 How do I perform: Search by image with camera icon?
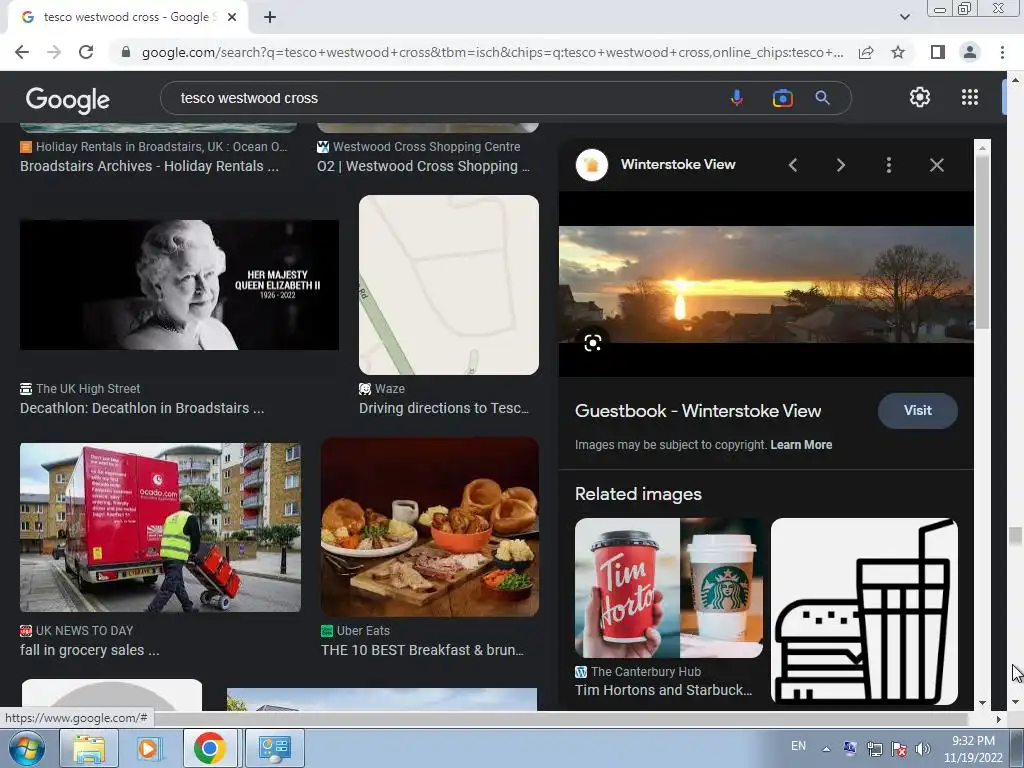[x=782, y=98]
